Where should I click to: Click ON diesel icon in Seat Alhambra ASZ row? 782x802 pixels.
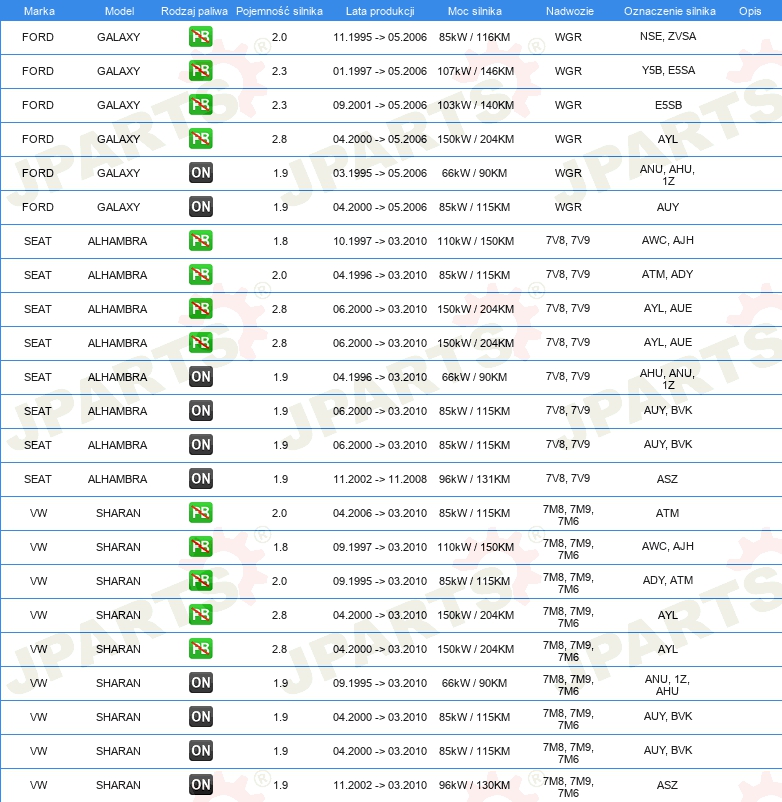(200, 479)
